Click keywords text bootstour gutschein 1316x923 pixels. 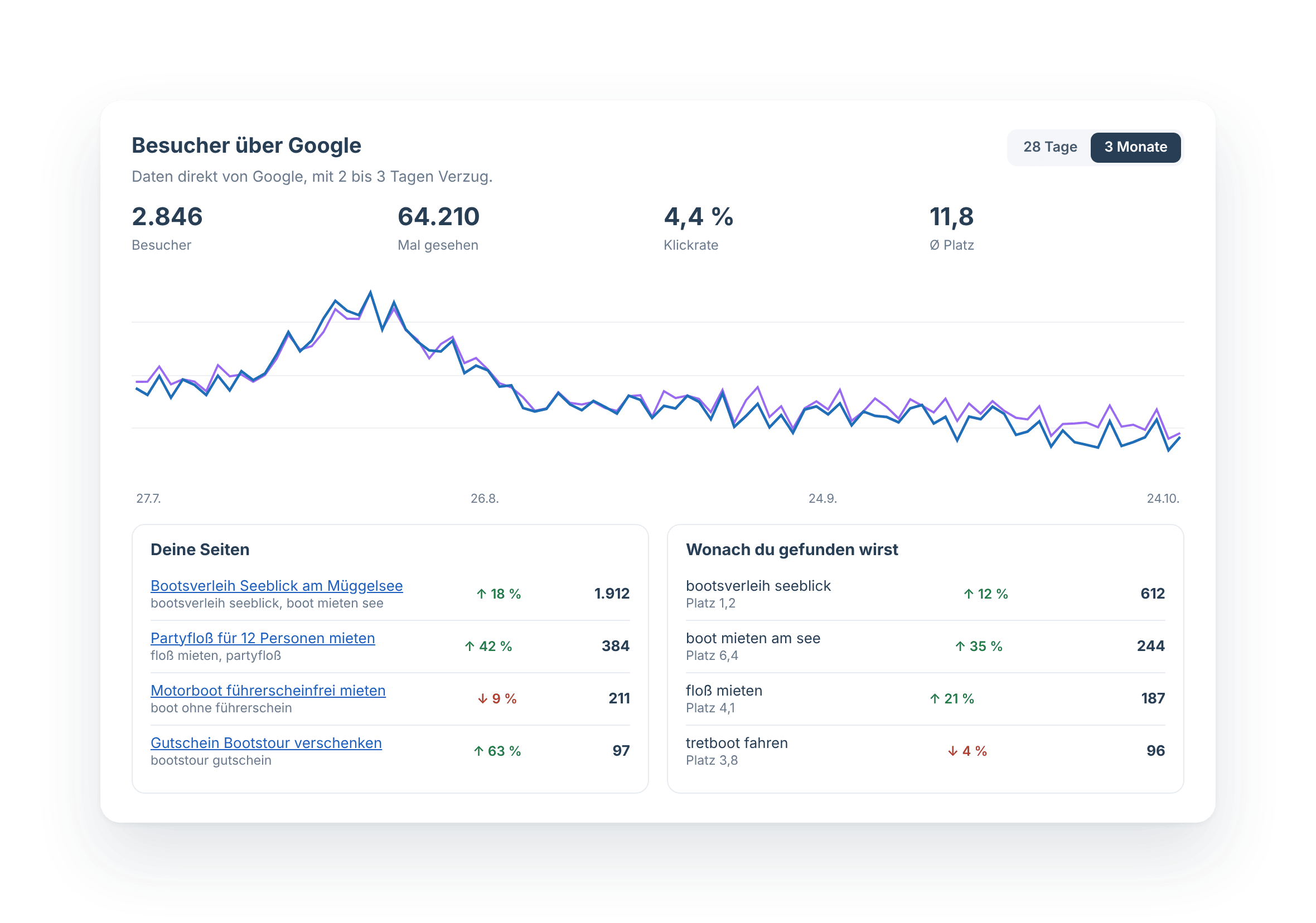pyautogui.click(x=211, y=760)
